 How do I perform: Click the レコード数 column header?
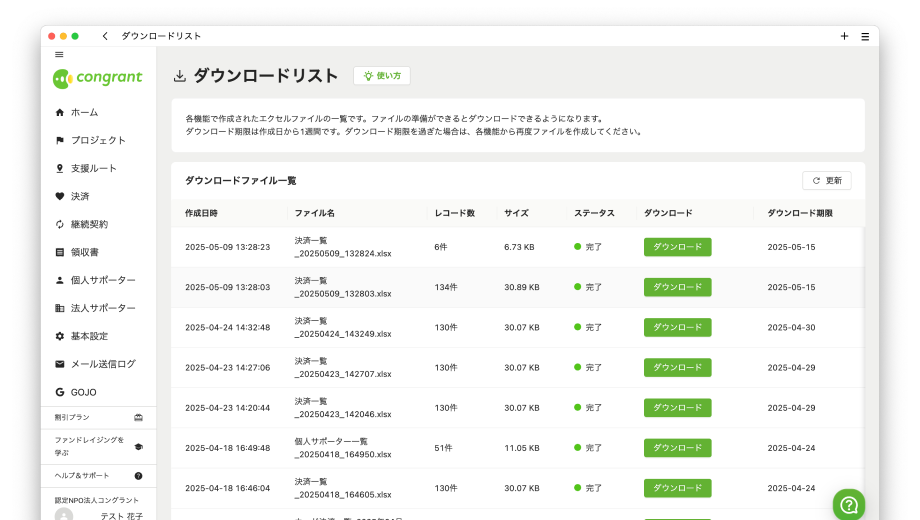point(454,213)
